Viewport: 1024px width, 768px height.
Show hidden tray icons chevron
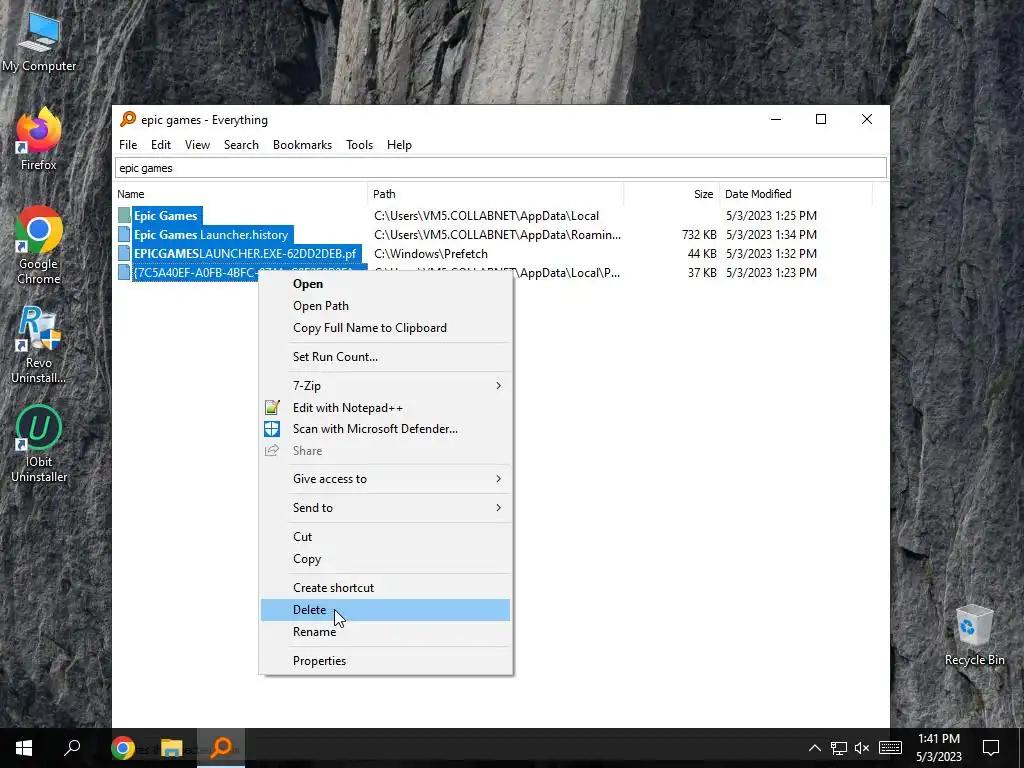814,748
